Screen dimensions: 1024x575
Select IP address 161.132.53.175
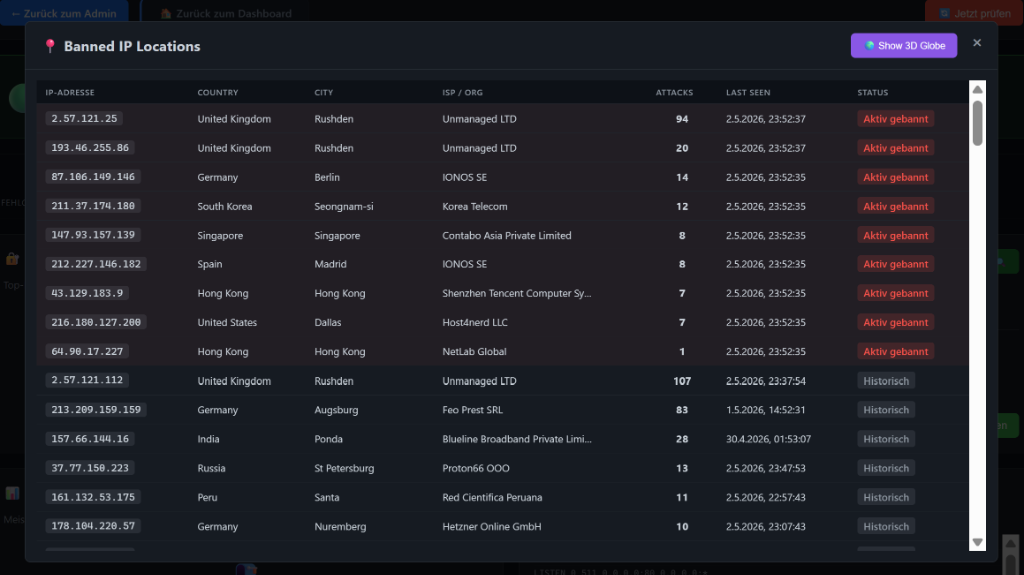[x=93, y=497]
